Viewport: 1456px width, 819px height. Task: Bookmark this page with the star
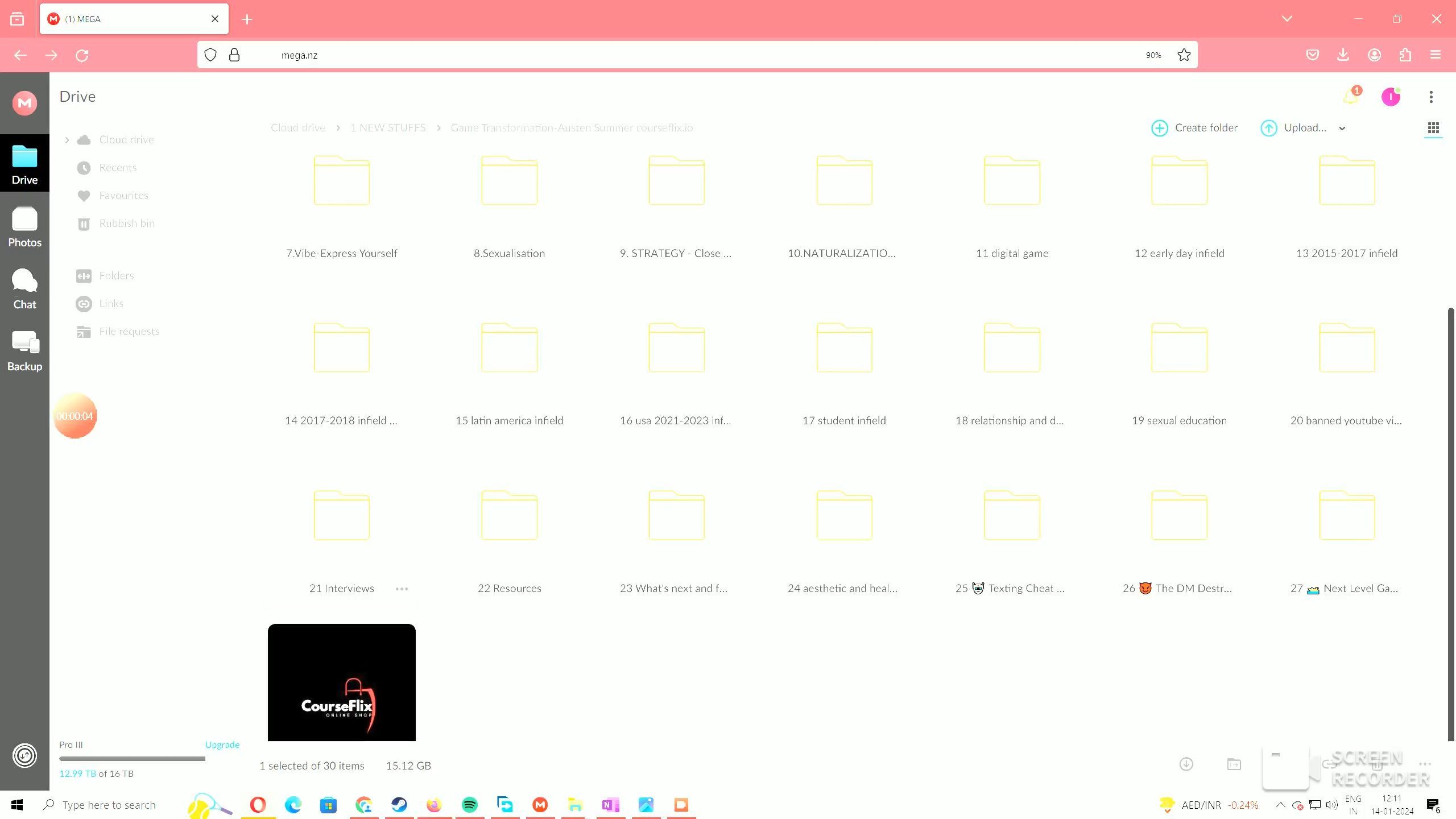tap(1184, 55)
